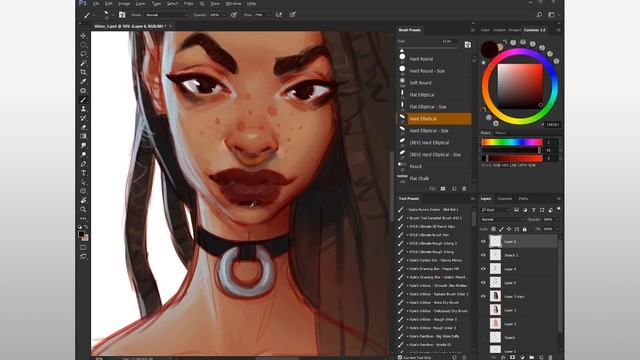Viewport: 640px width, 360px height.
Task: Select the Dodge tool
Action: click(x=83, y=155)
